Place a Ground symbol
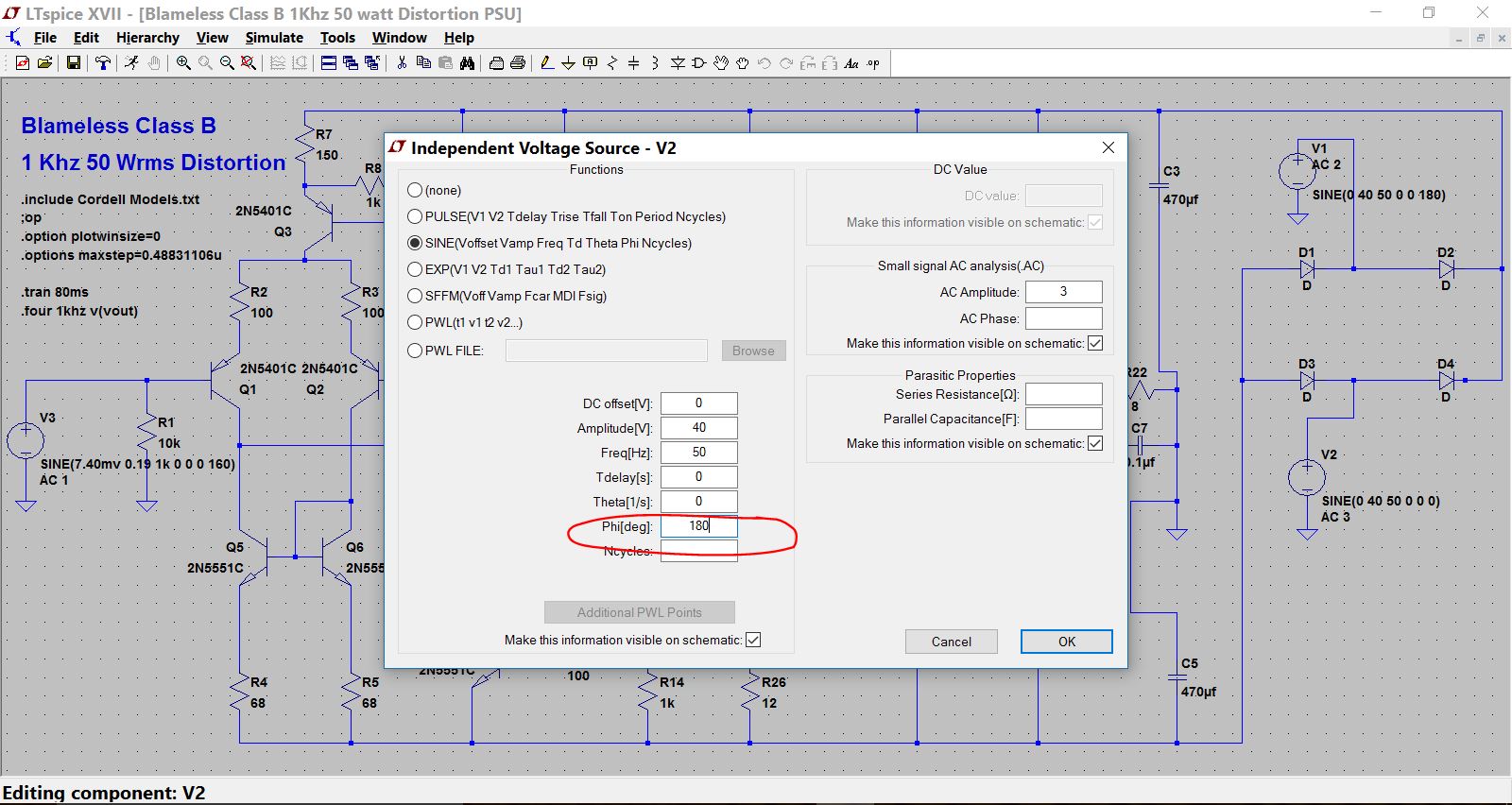The height and width of the screenshot is (805, 1512). click(x=568, y=63)
